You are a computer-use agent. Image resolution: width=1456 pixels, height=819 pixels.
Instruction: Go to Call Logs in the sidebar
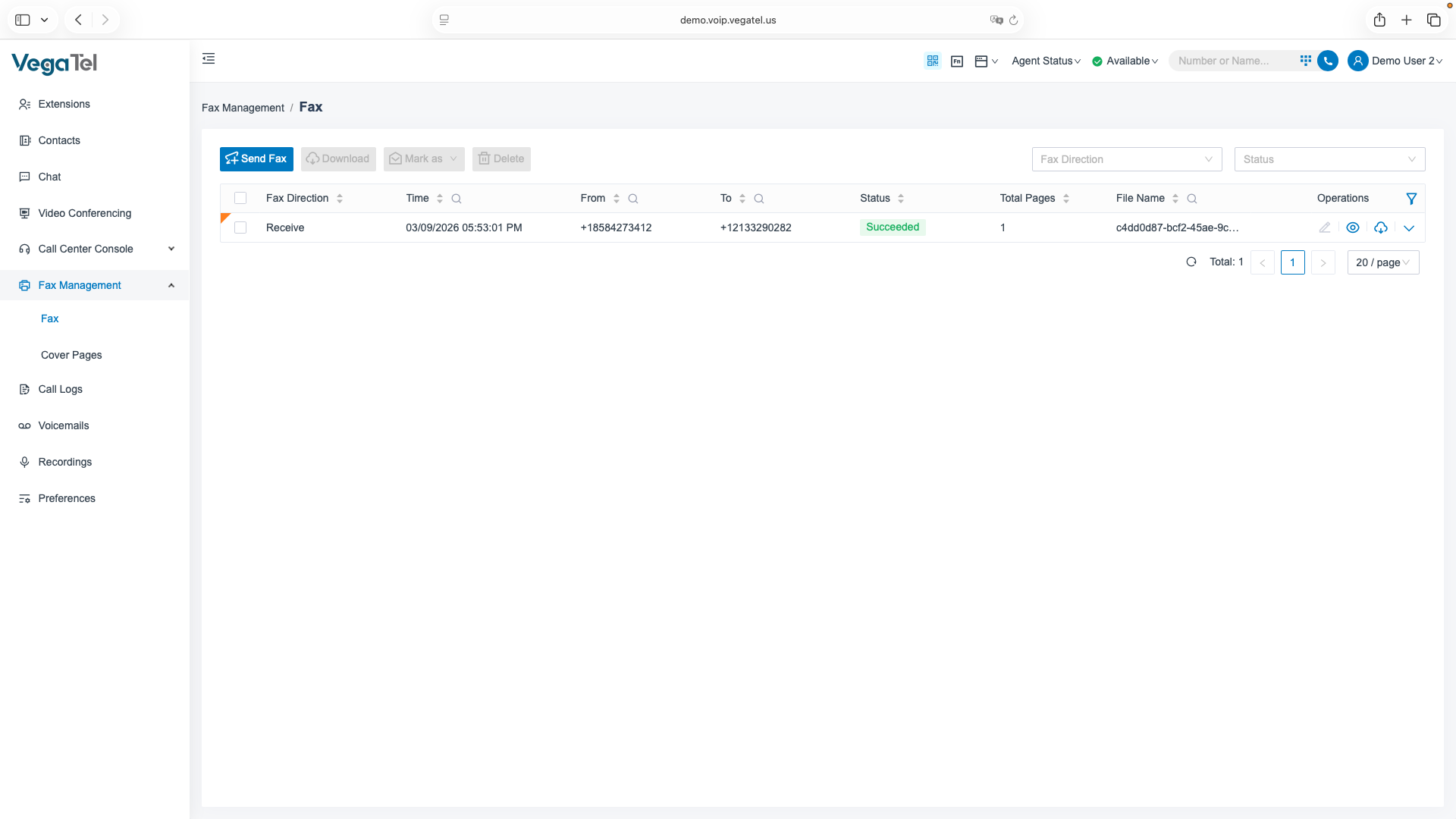60,389
